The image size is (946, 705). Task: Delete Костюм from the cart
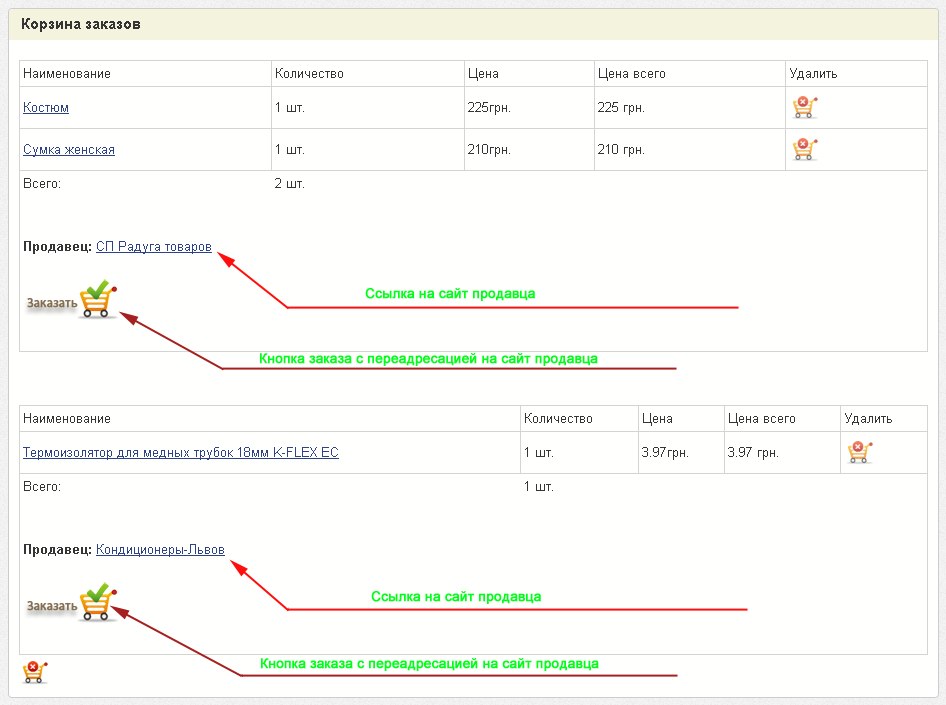(804, 107)
